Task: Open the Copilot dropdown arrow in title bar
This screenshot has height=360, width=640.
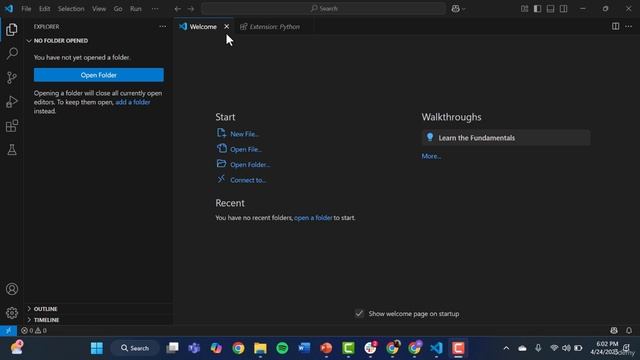Action: pos(464,9)
